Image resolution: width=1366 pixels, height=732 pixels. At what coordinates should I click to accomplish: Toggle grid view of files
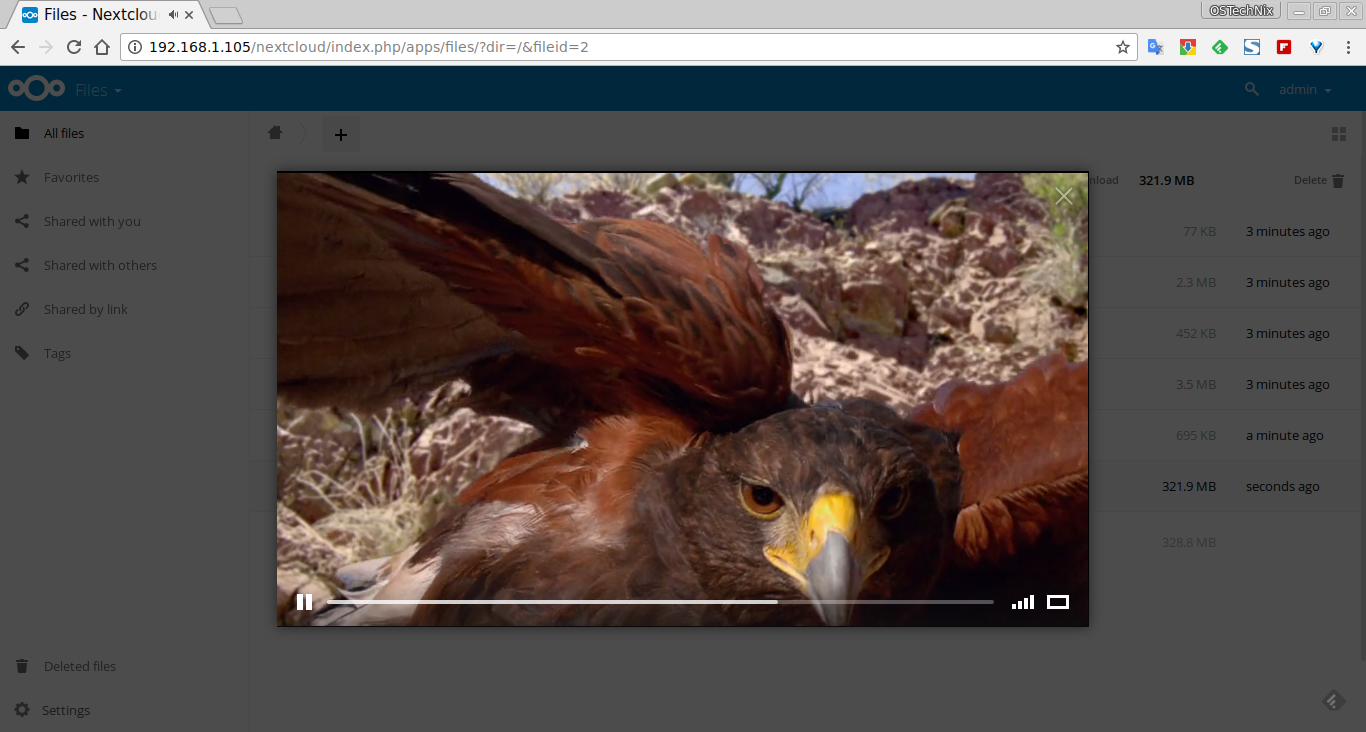1339,134
